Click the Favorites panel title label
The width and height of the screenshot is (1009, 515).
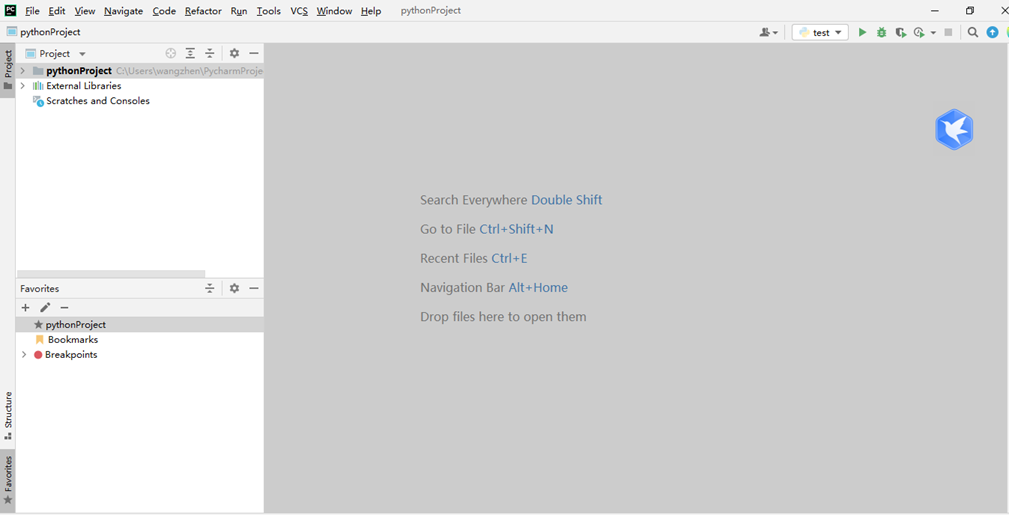[39, 289]
